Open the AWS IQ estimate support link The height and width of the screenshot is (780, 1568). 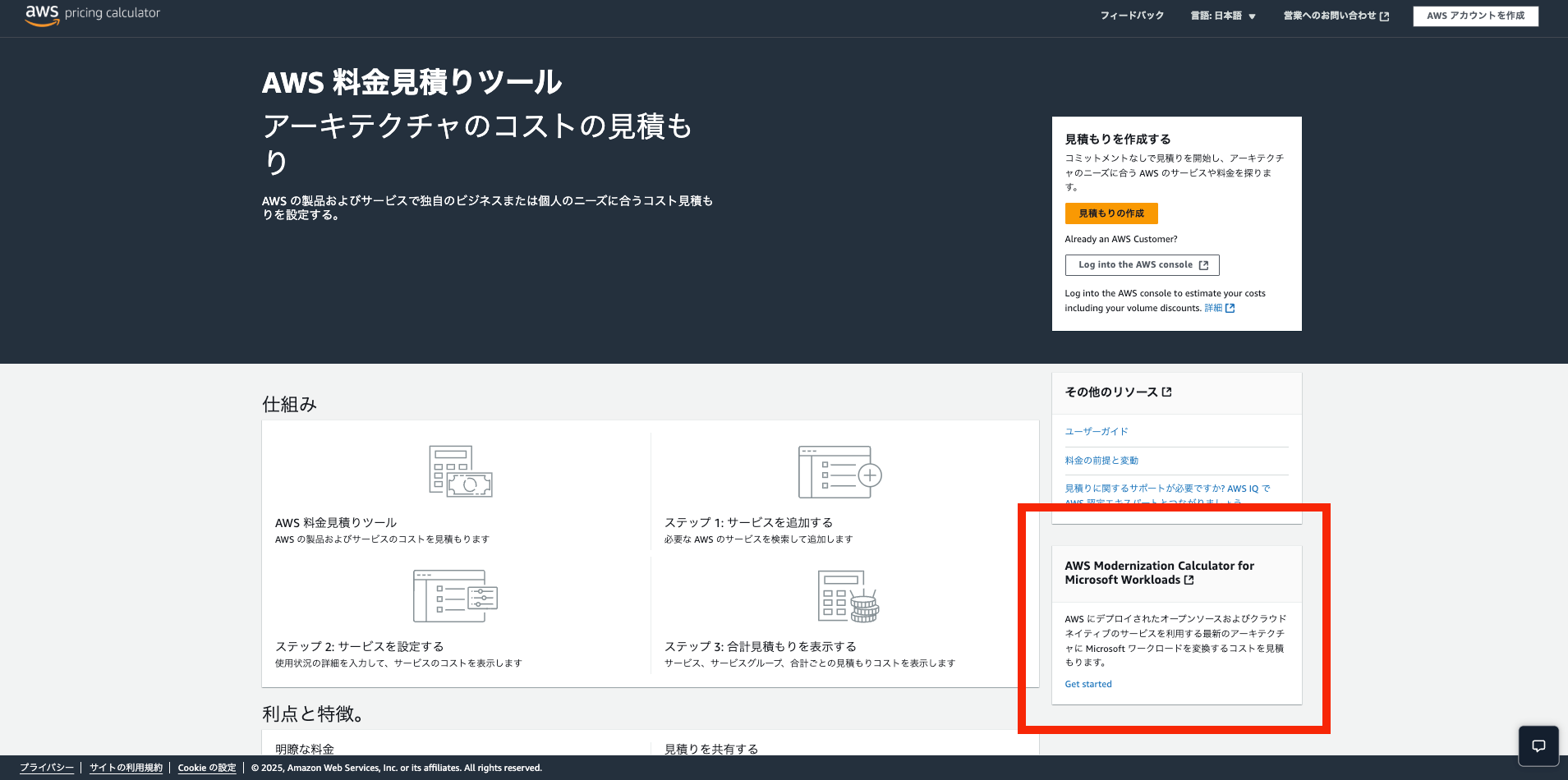(x=1167, y=495)
